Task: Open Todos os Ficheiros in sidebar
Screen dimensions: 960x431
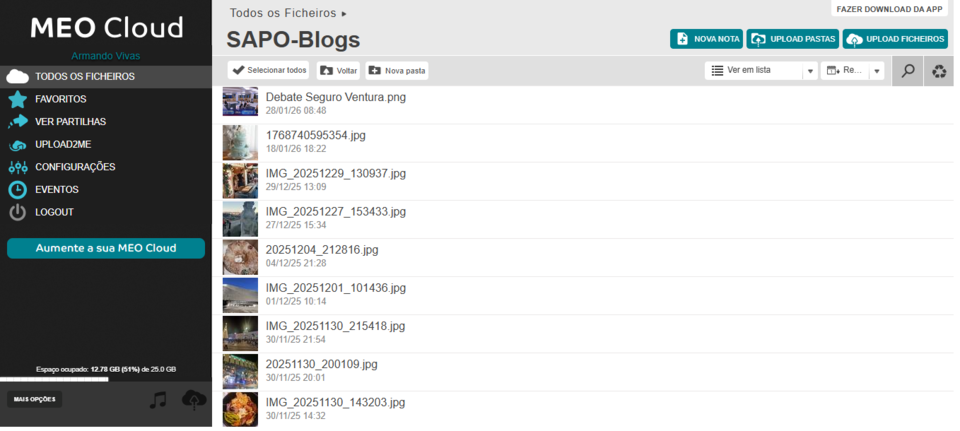Action: [106, 77]
